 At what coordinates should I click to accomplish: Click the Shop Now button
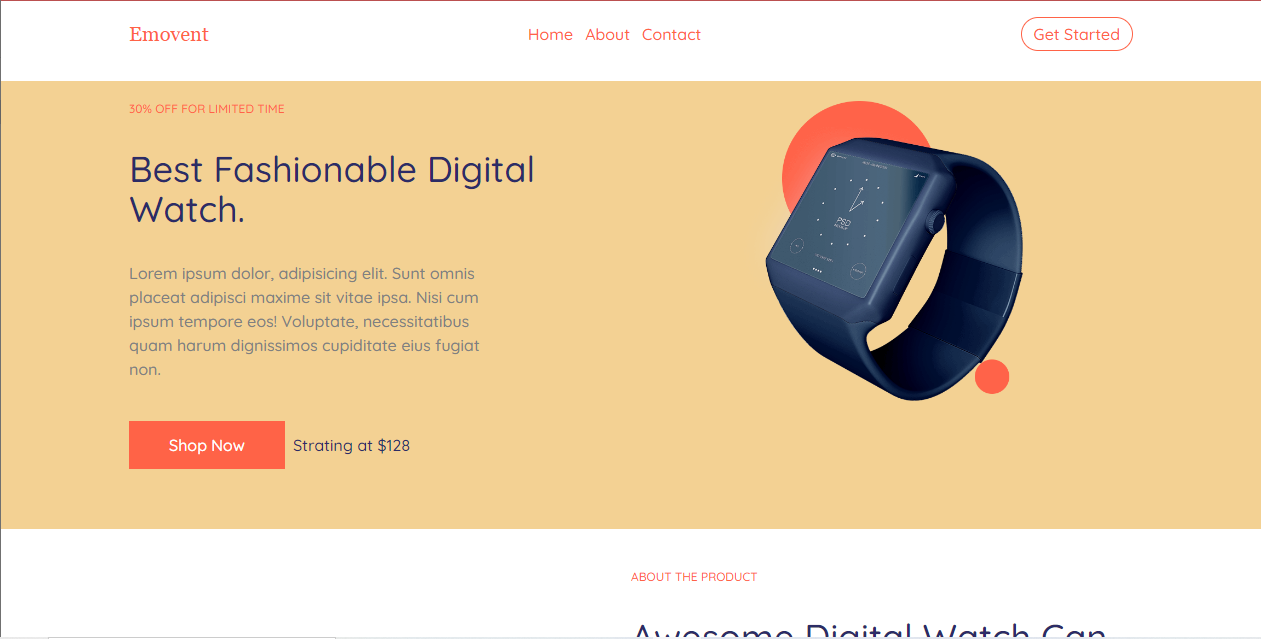pos(207,445)
